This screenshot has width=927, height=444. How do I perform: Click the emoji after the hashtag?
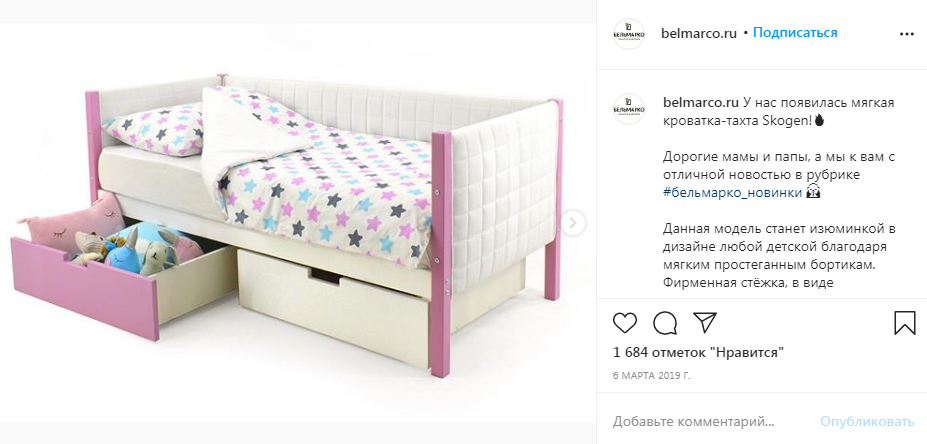coord(813,193)
